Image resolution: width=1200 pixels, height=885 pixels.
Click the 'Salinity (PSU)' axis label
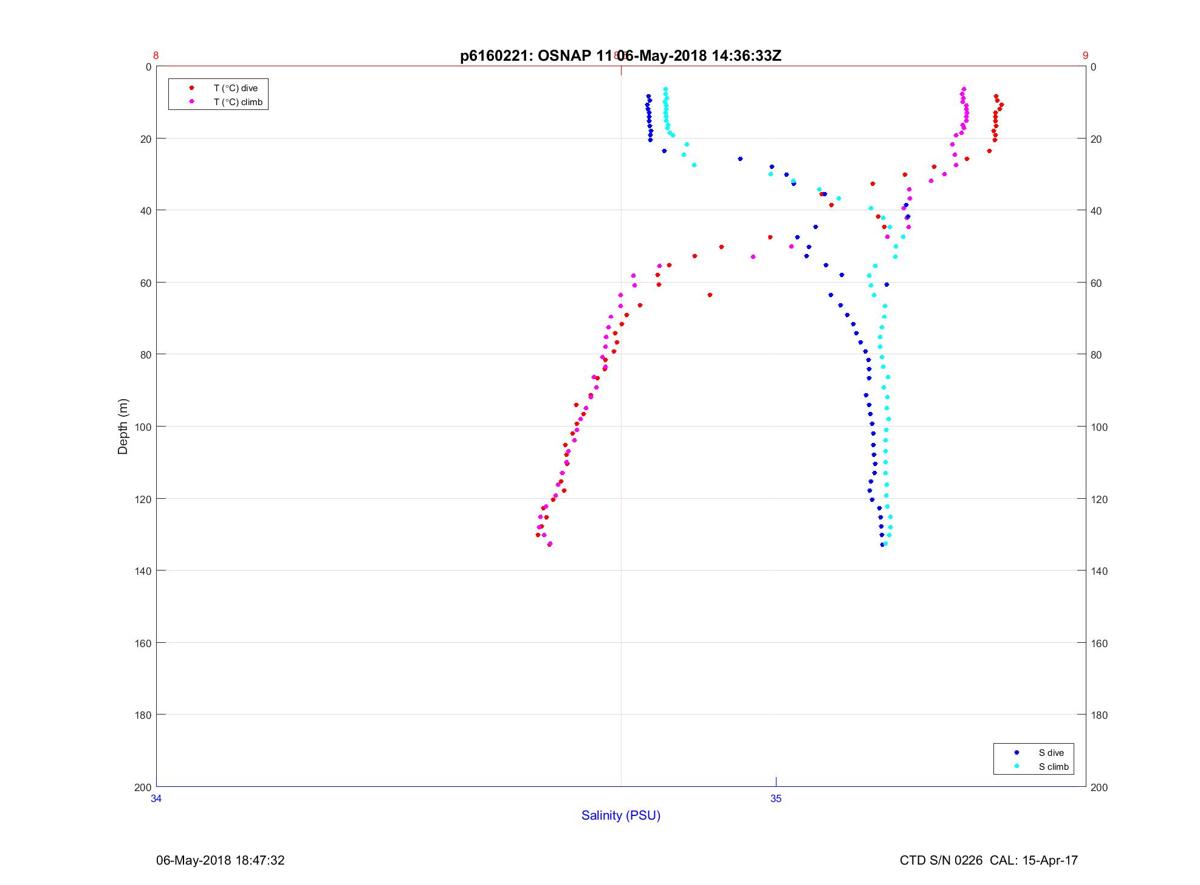[621, 815]
